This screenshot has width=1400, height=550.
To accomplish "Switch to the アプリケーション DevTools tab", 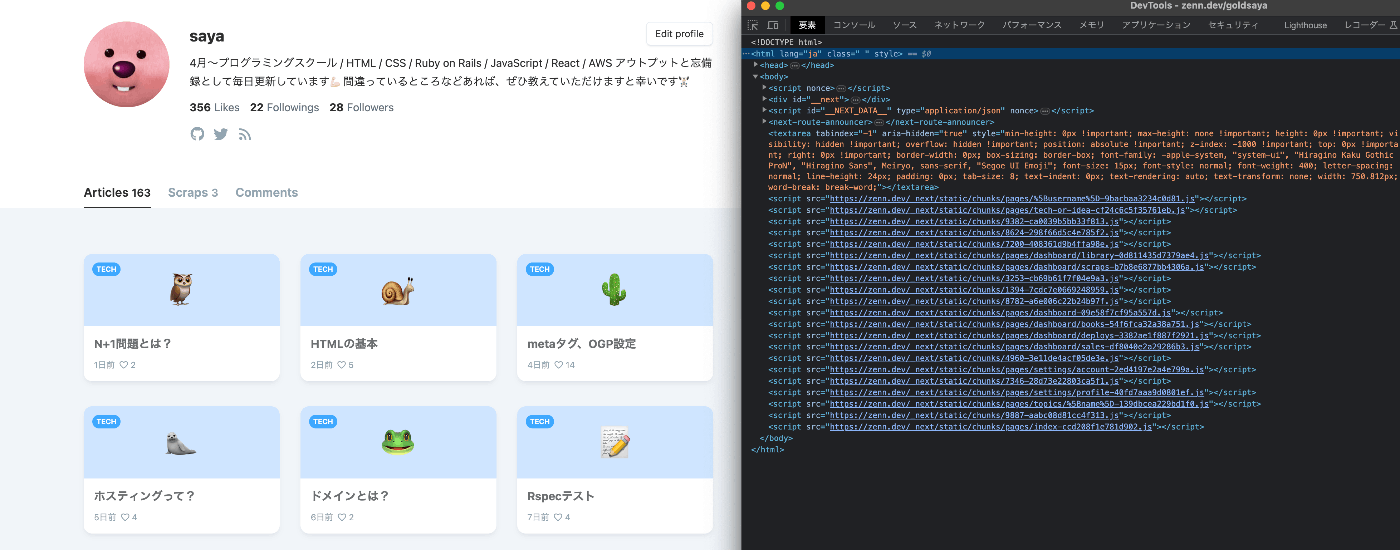I will click(1156, 25).
